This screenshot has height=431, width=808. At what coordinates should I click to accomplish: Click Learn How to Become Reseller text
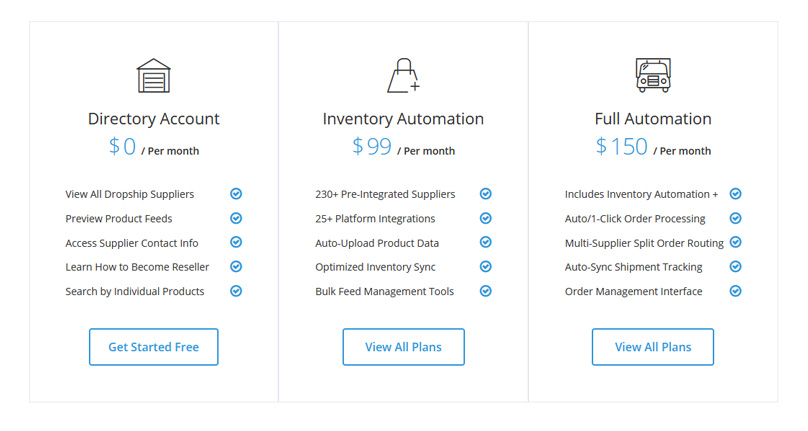(x=138, y=267)
